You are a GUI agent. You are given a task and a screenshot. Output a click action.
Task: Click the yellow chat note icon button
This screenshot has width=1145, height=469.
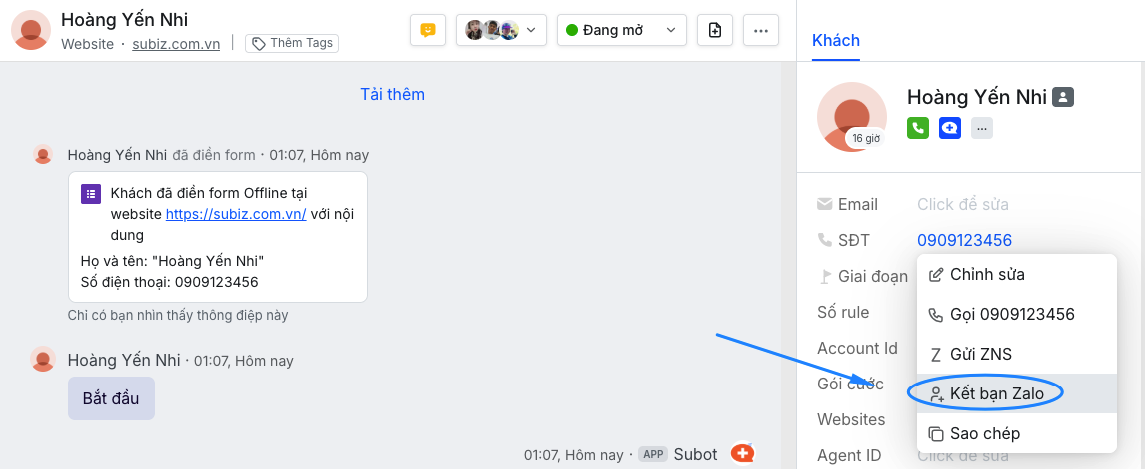(428, 30)
